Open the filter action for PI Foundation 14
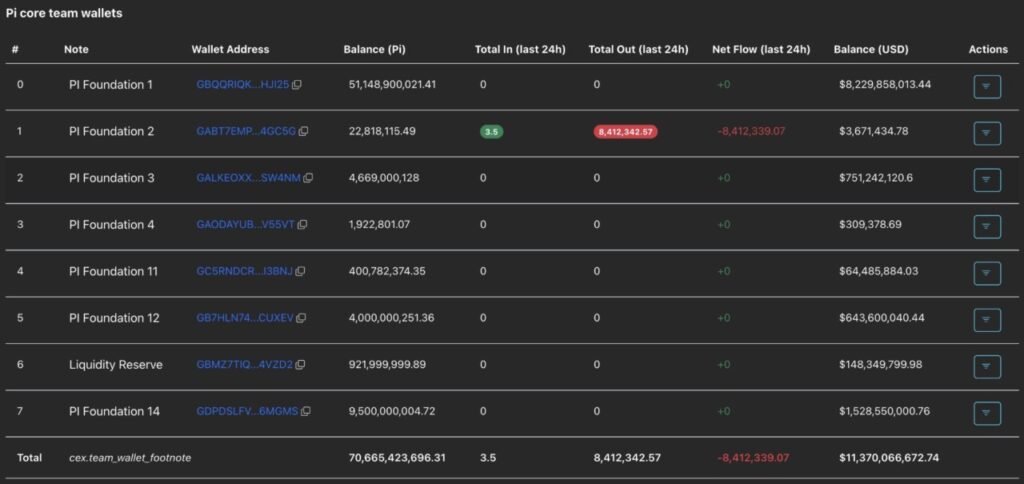The height and width of the screenshot is (484, 1024). click(x=986, y=412)
